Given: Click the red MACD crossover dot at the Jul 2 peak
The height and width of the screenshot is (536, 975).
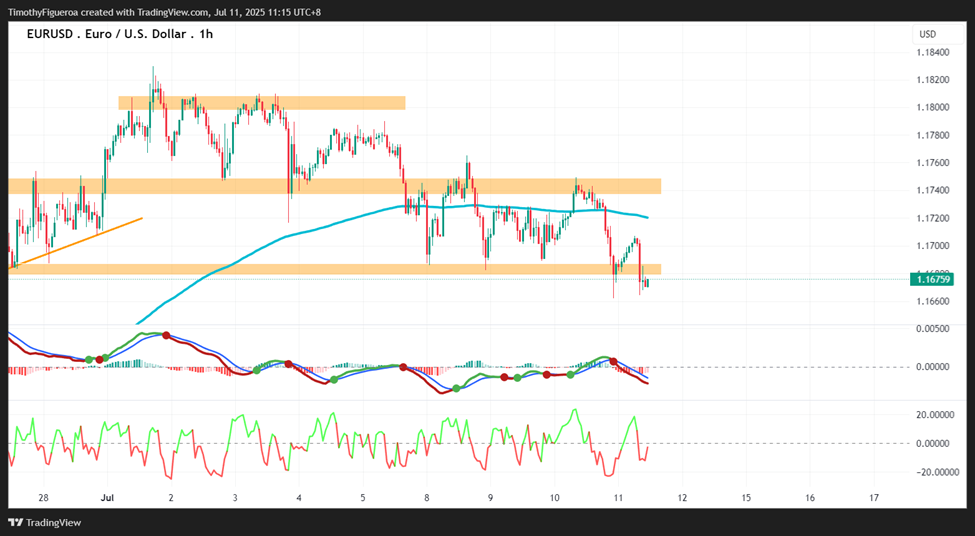Looking at the screenshot, I should point(166,335).
